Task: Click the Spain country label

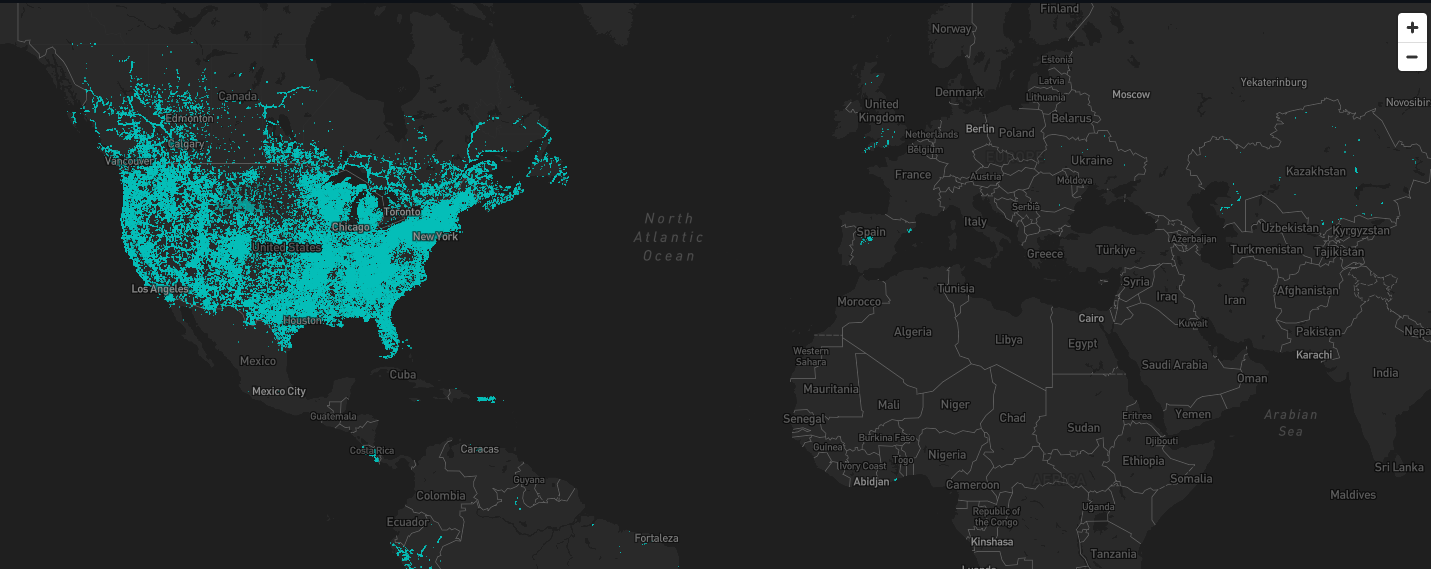Action: tap(871, 232)
